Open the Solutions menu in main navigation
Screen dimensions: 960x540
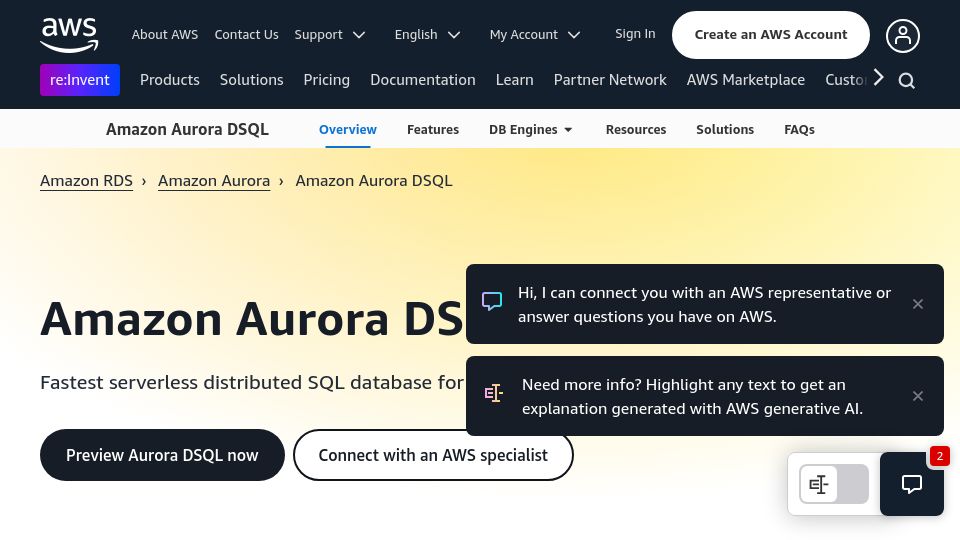(x=252, y=80)
